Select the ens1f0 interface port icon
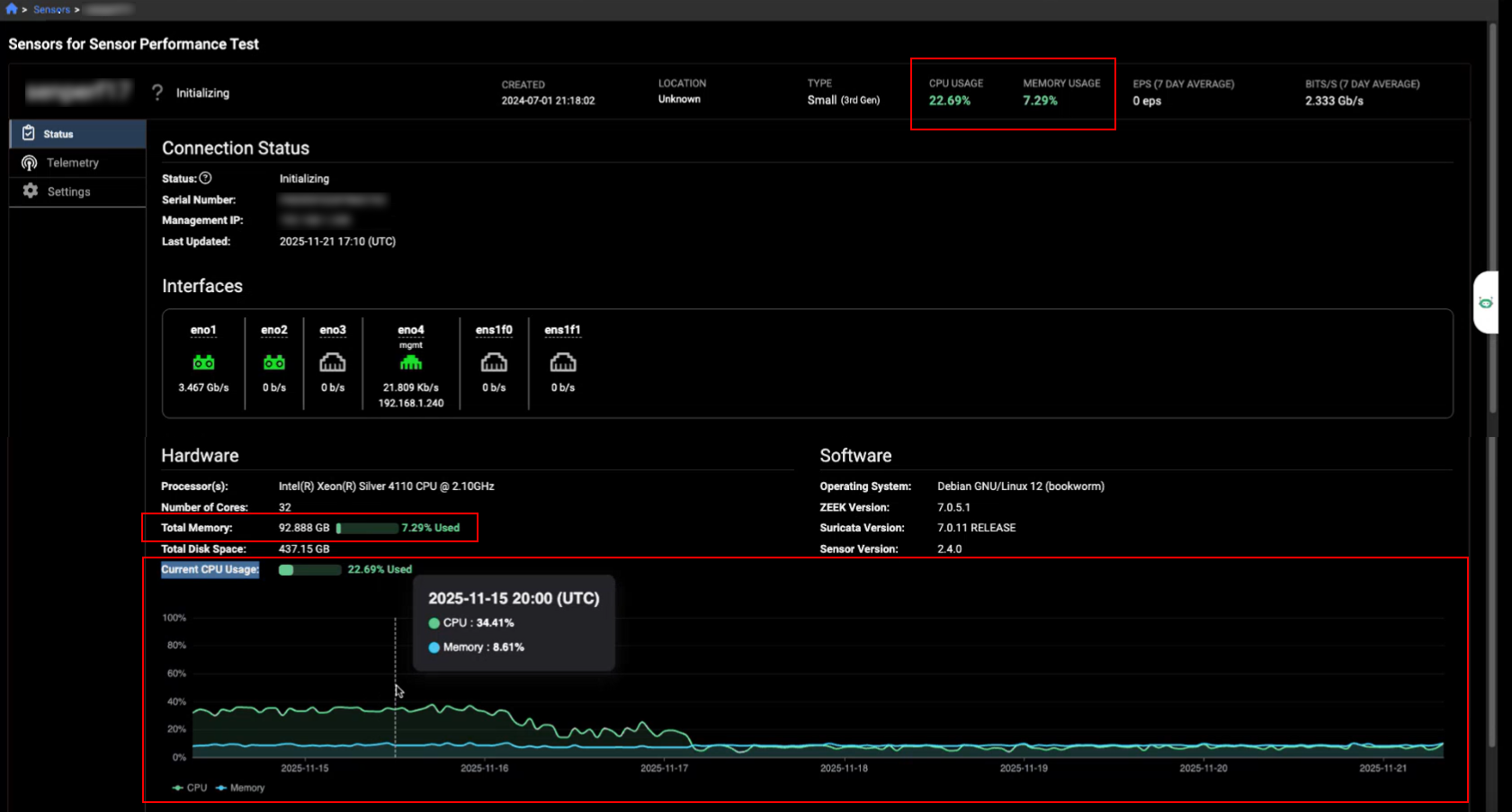 (494, 362)
